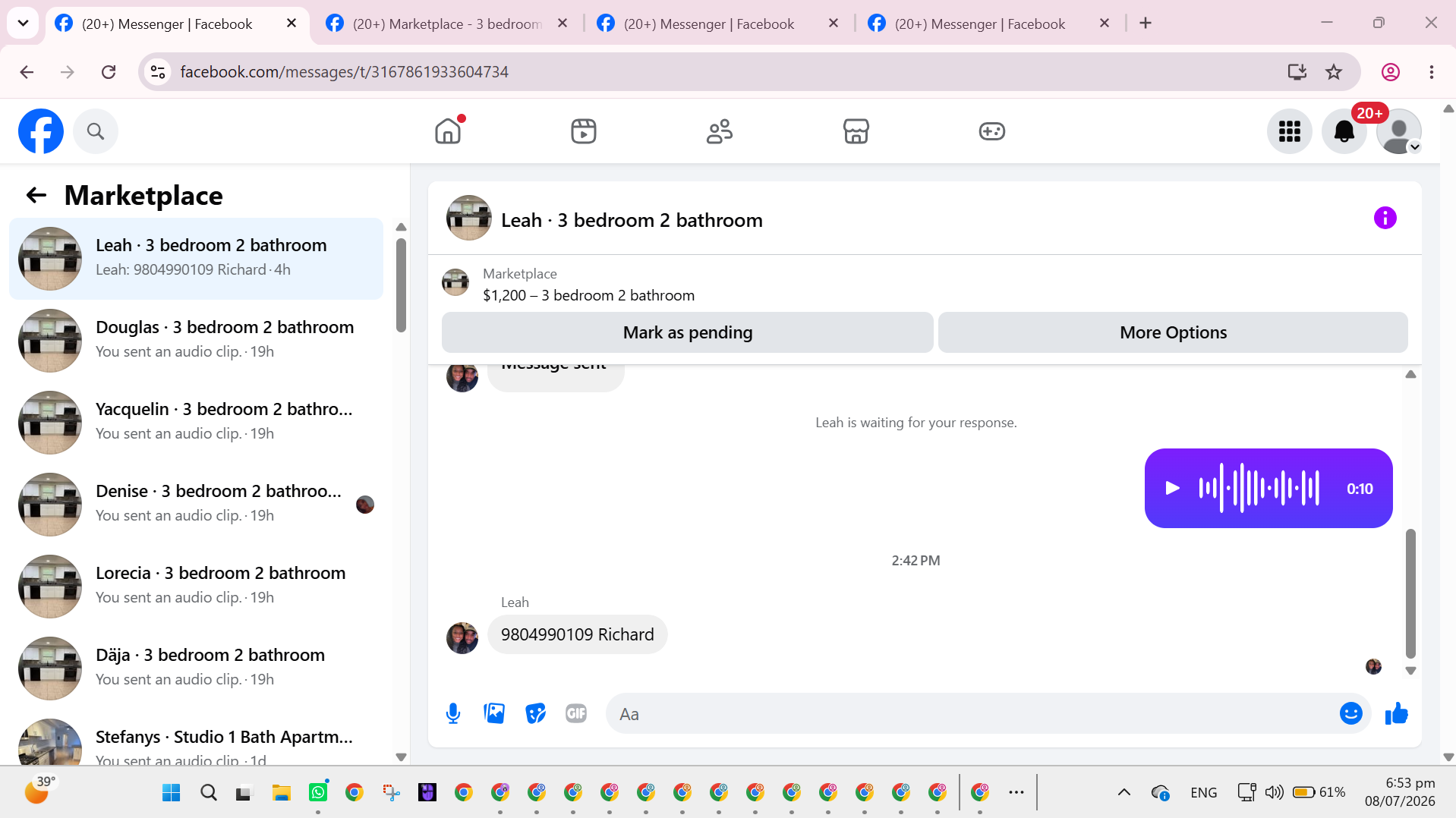Open the taskbar overflow ellipsis

tap(1016, 792)
